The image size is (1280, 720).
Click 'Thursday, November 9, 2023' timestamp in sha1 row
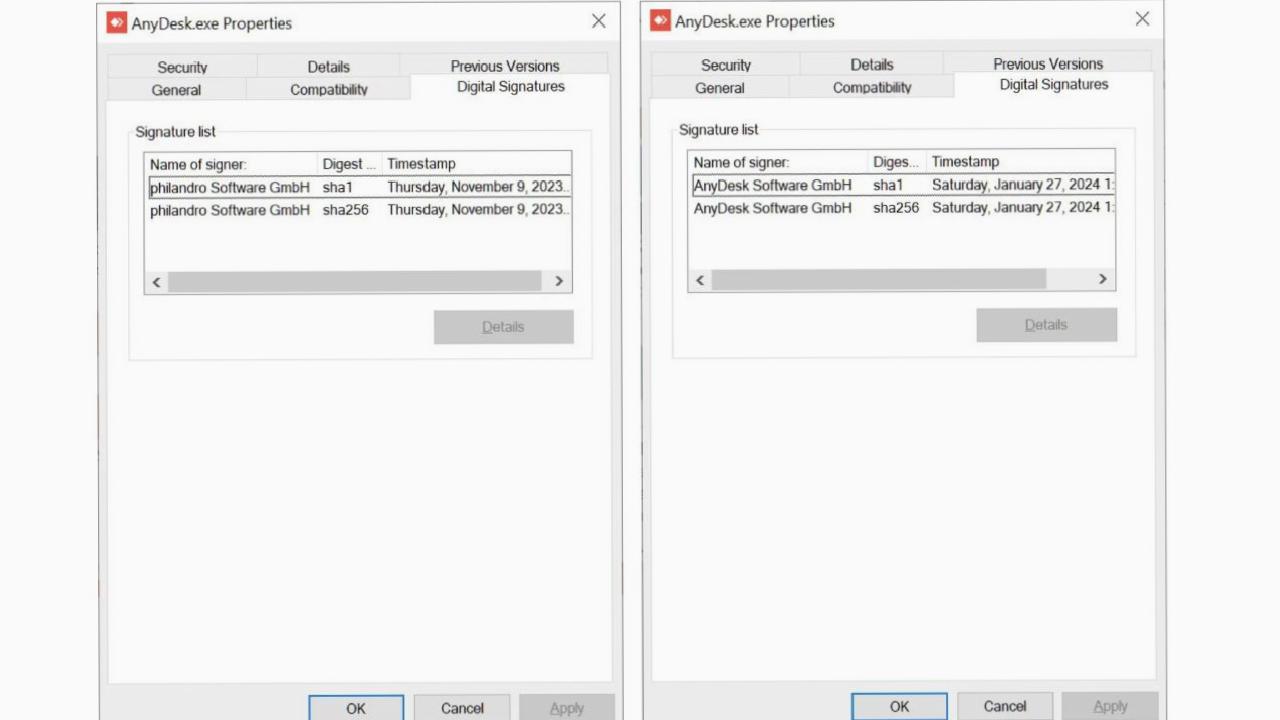pyautogui.click(x=478, y=187)
